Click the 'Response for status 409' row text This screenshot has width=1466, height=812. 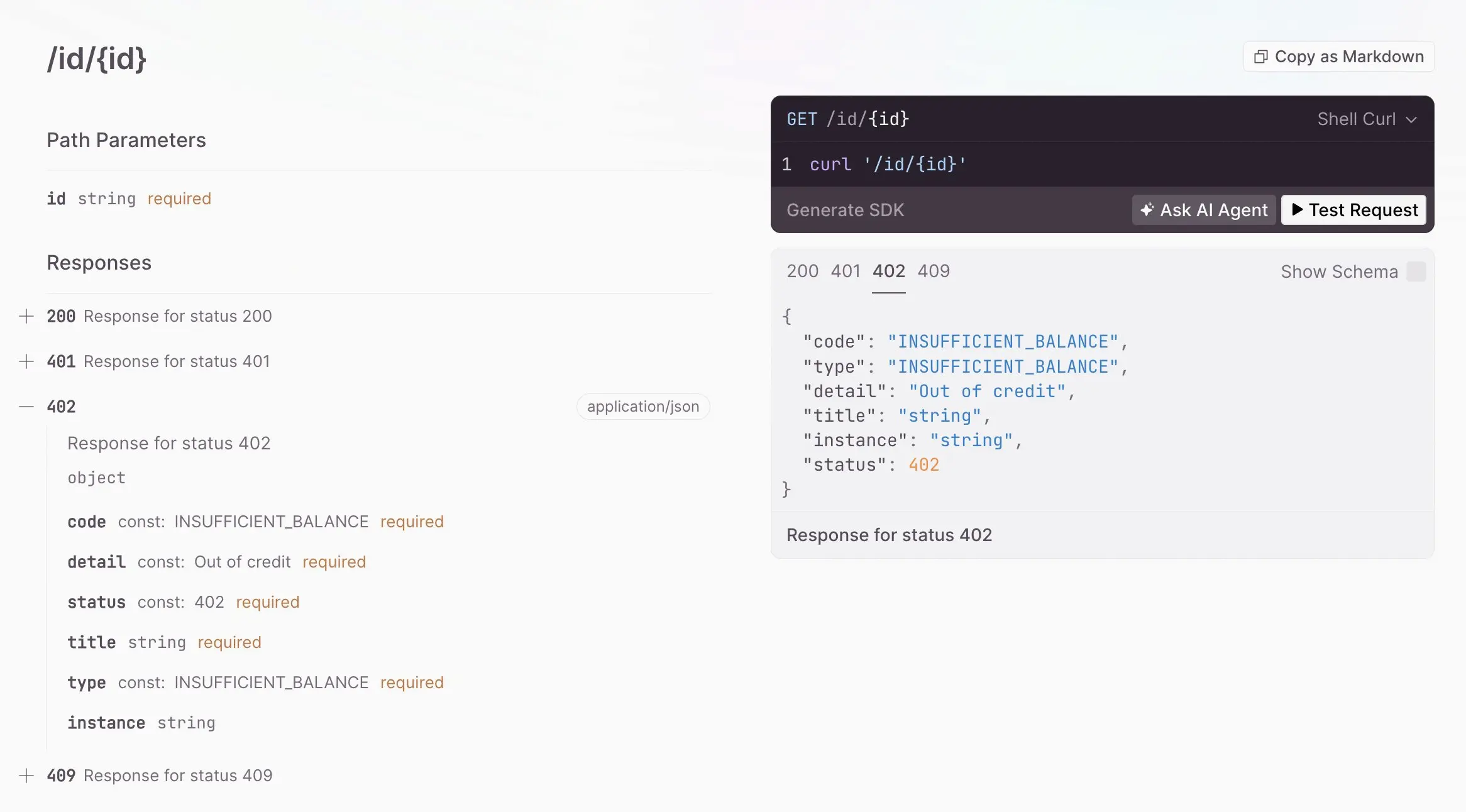(178, 776)
